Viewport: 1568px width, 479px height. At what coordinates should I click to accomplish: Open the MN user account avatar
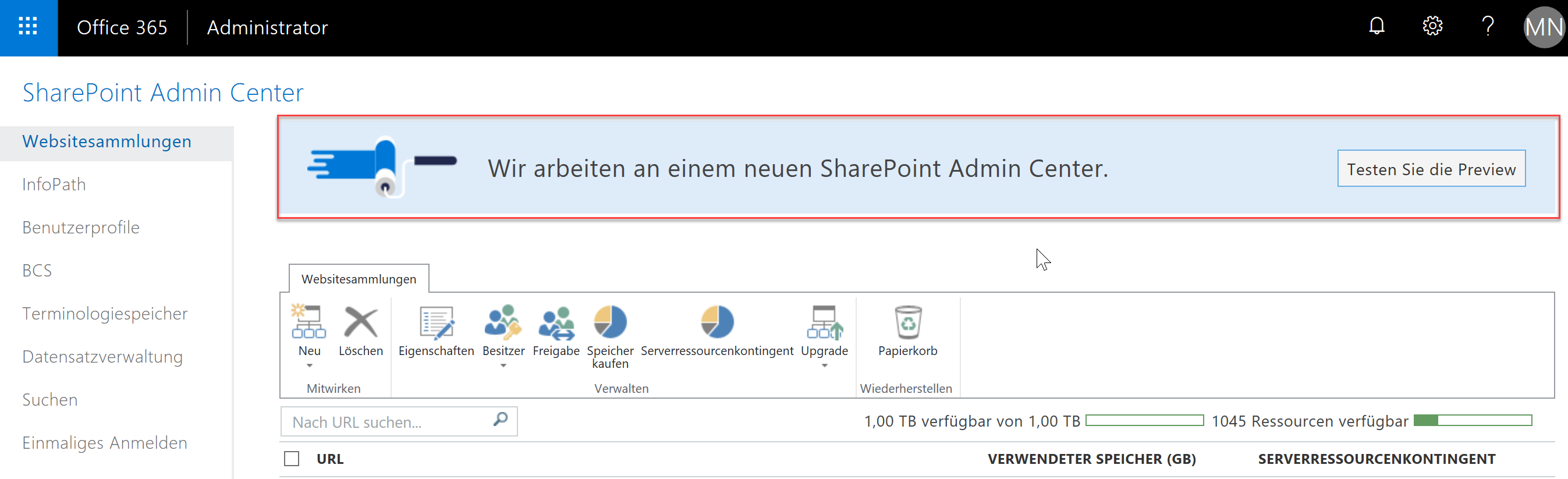[x=1543, y=27]
